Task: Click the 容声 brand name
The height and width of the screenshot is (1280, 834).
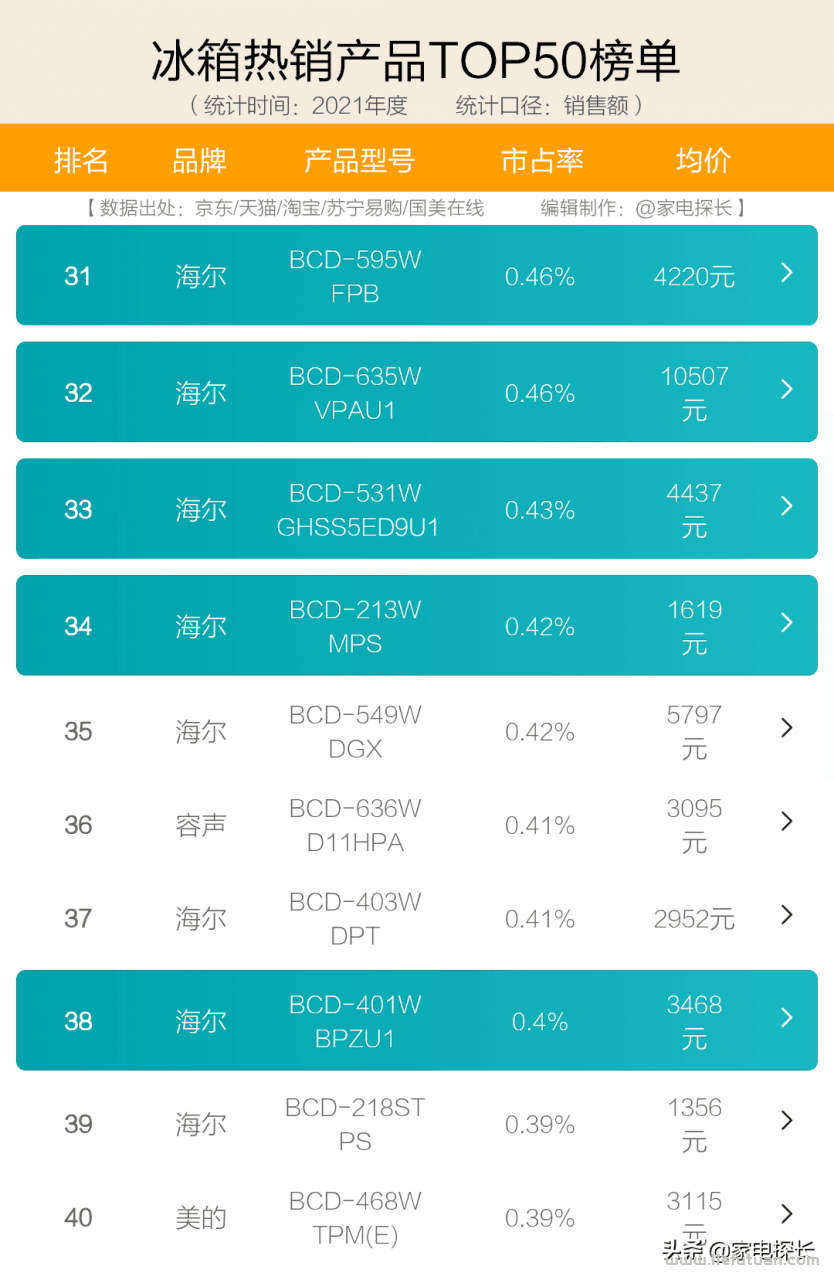Action: point(201,826)
